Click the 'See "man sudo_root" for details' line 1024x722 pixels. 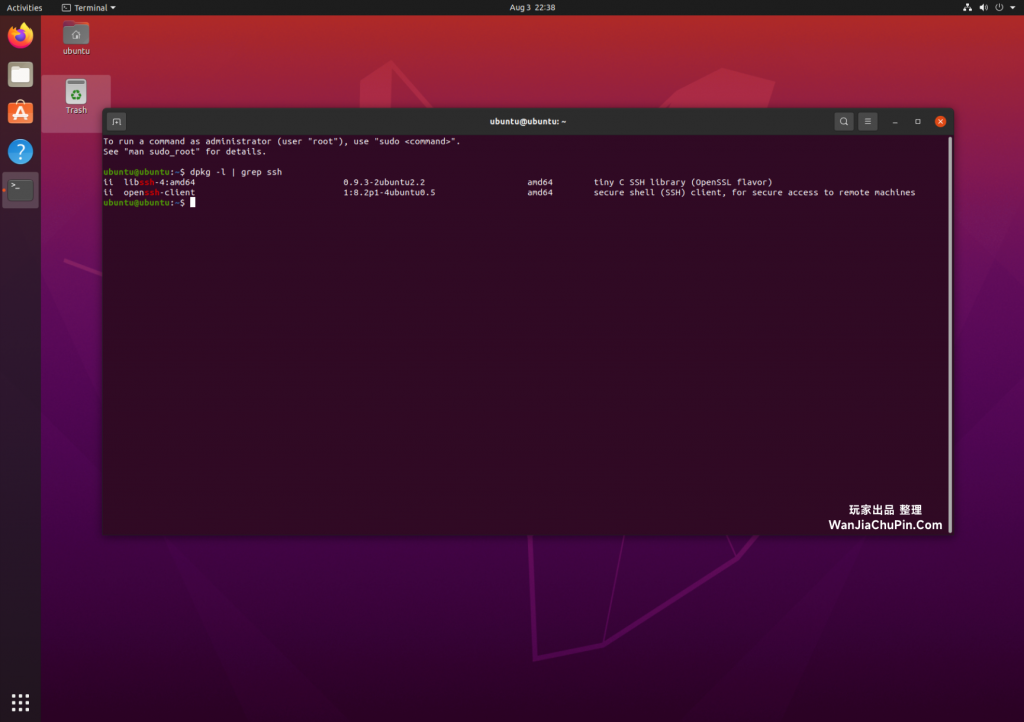(185, 151)
